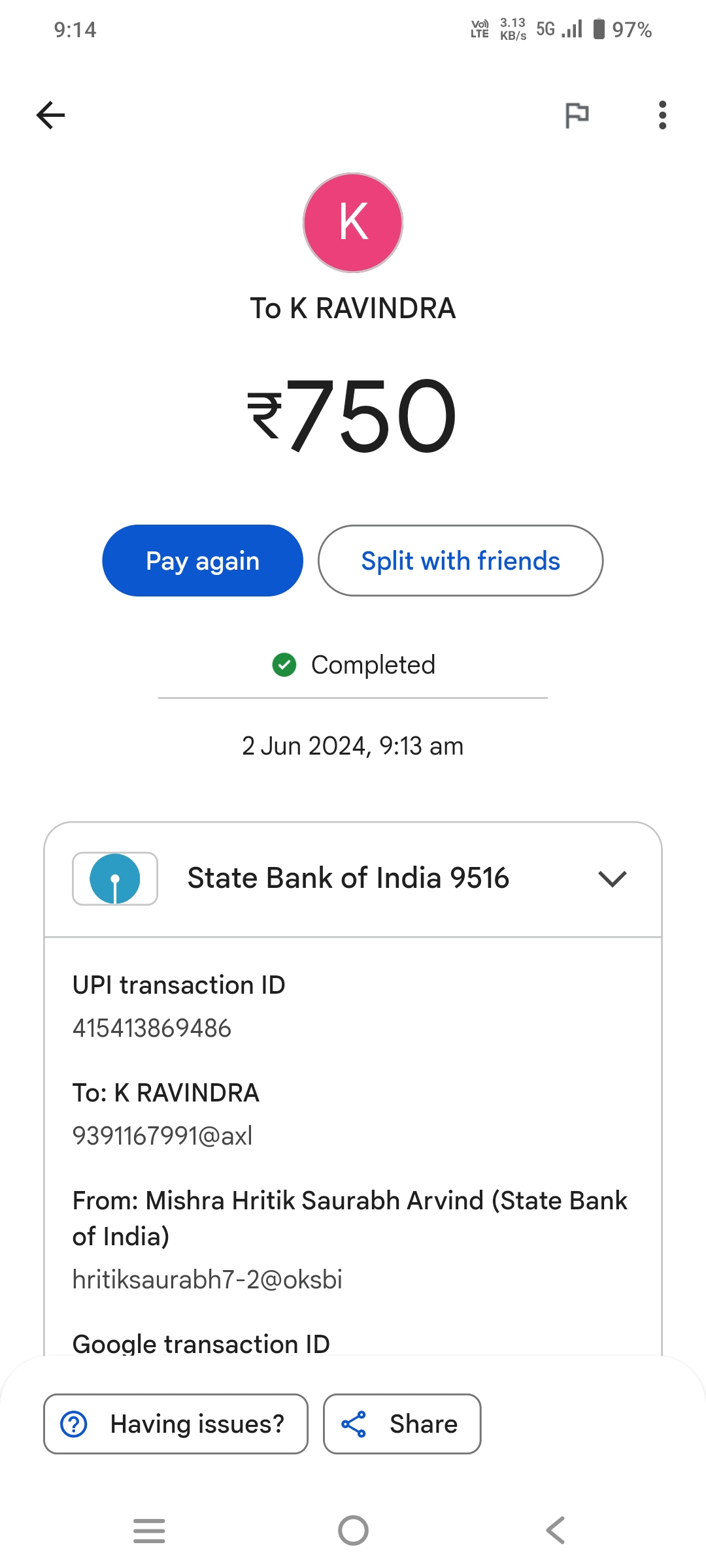Viewport: 706px width, 1568px height.
Task: Tap the question mark help icon
Action: coord(74,1424)
